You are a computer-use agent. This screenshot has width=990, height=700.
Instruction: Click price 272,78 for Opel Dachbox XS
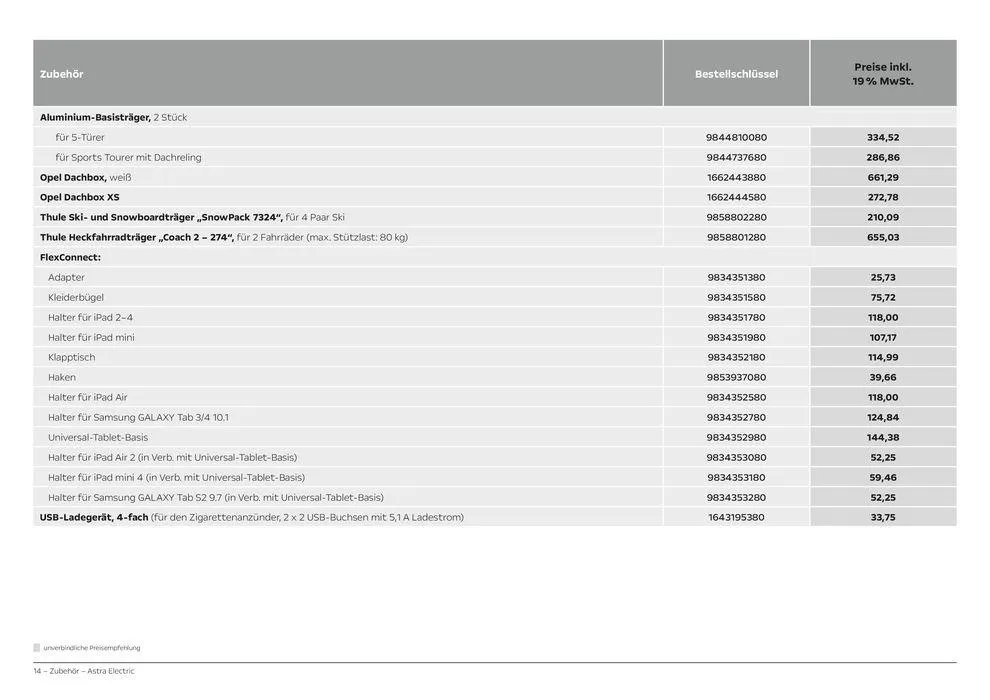(883, 197)
